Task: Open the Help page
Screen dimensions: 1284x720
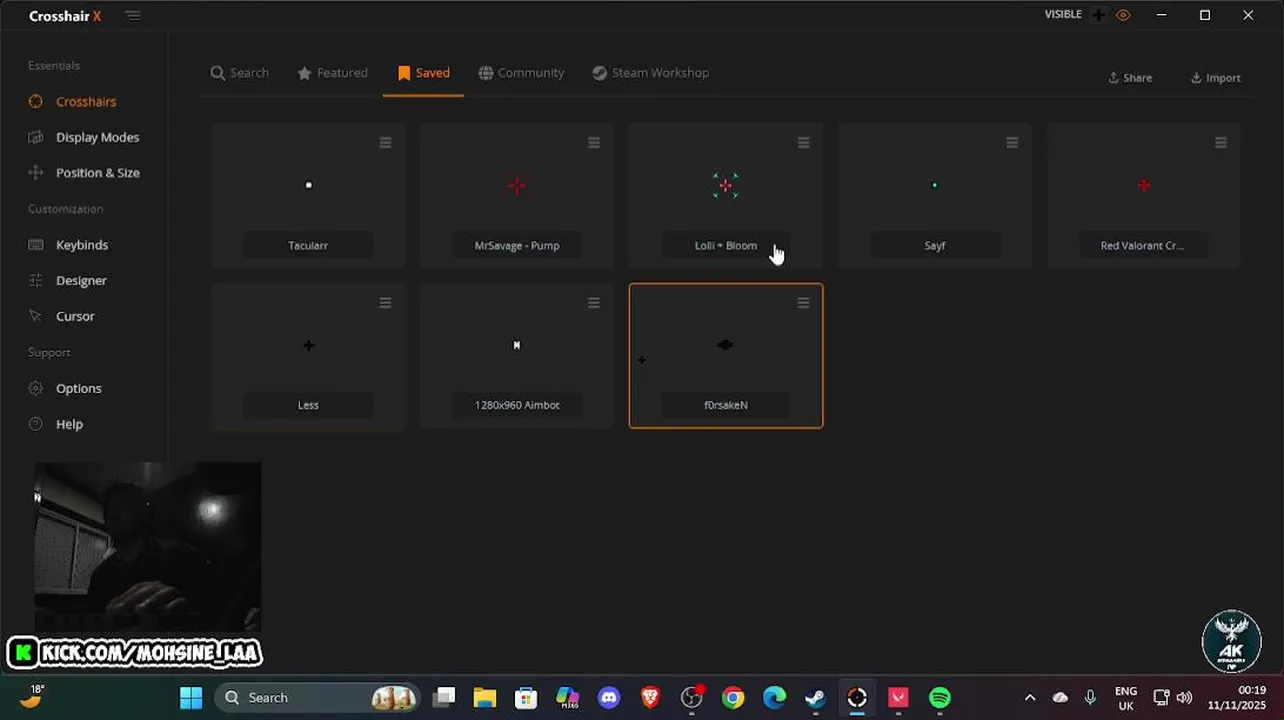Action: pos(69,424)
